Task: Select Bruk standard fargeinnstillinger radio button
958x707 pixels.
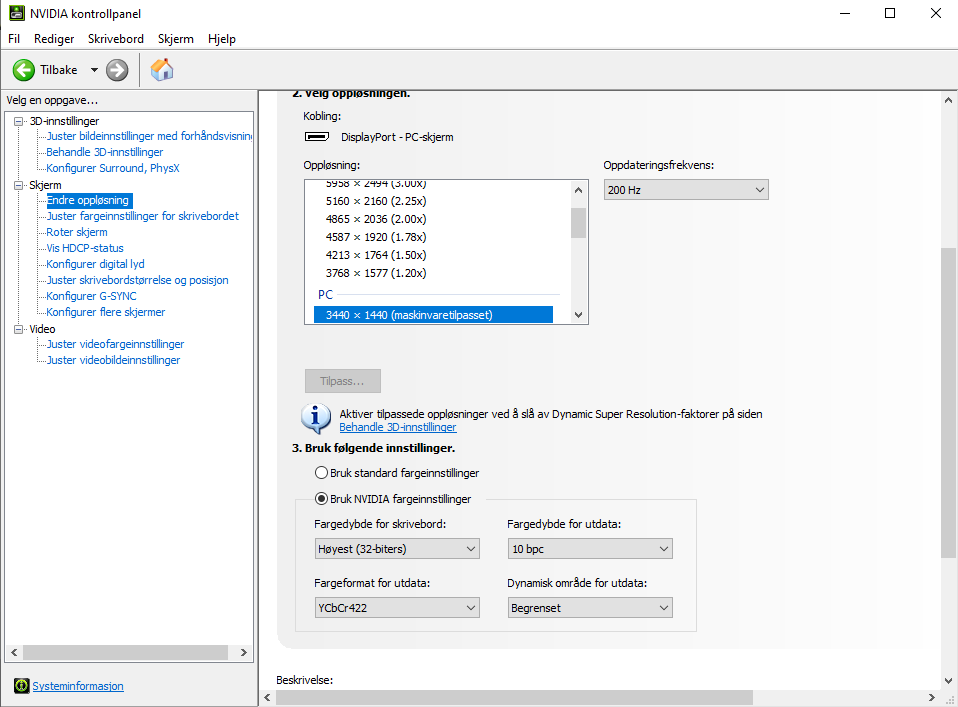Action: pyautogui.click(x=321, y=472)
